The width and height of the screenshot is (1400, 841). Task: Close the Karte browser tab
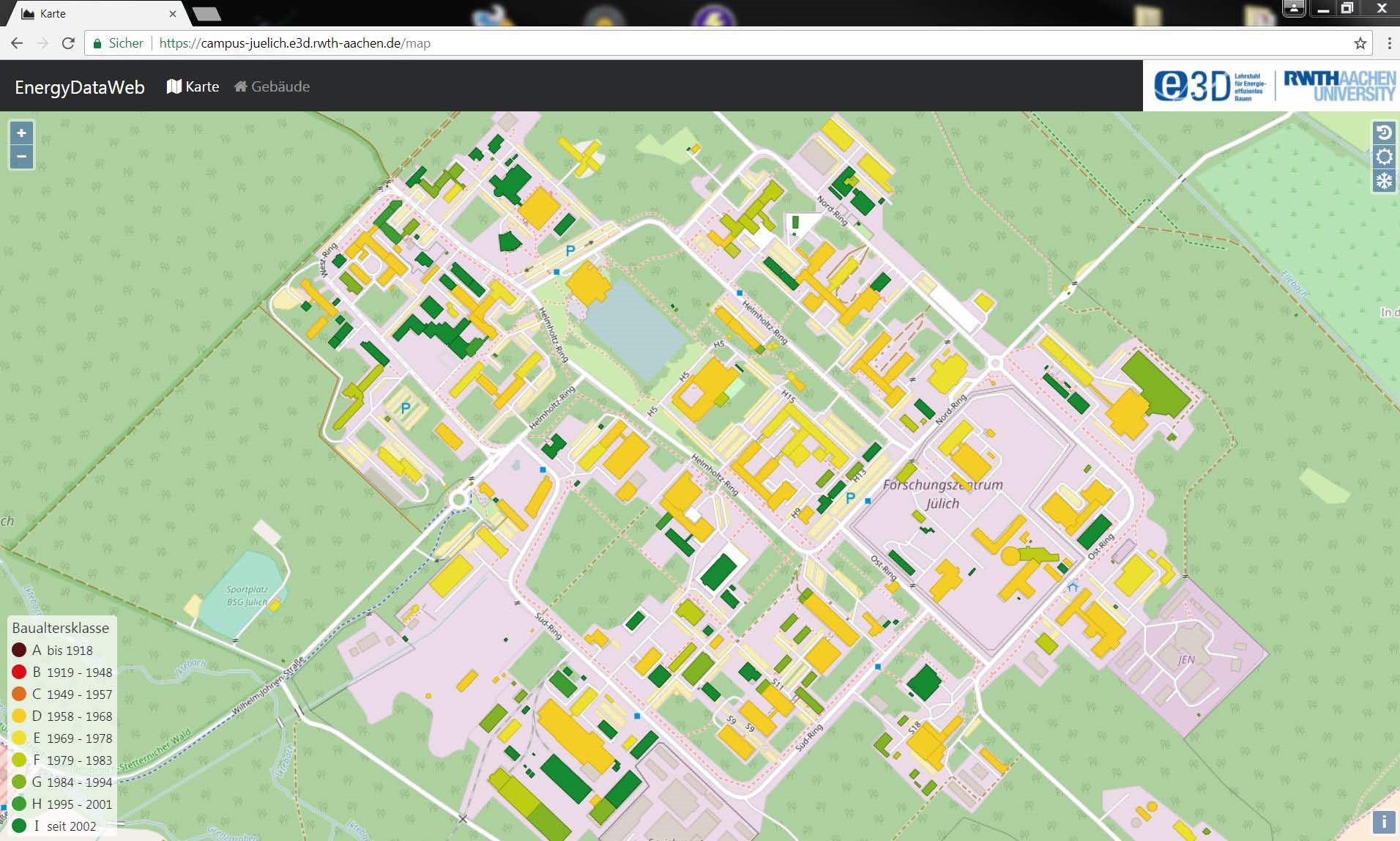(x=173, y=13)
